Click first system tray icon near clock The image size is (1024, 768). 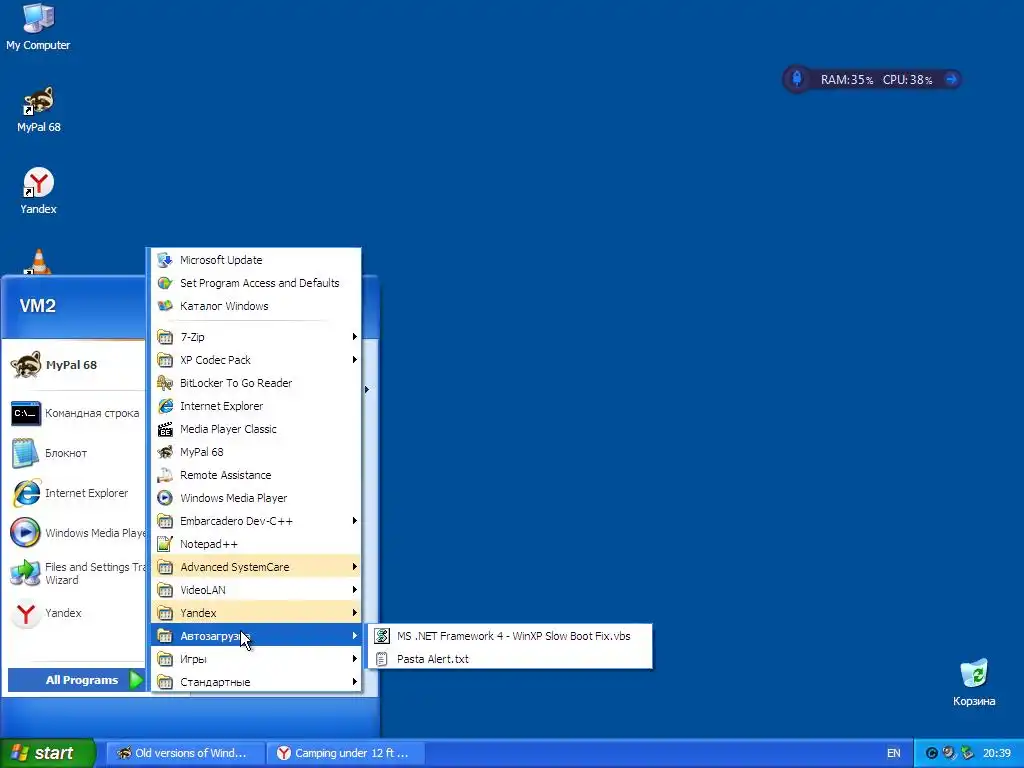(x=932, y=753)
